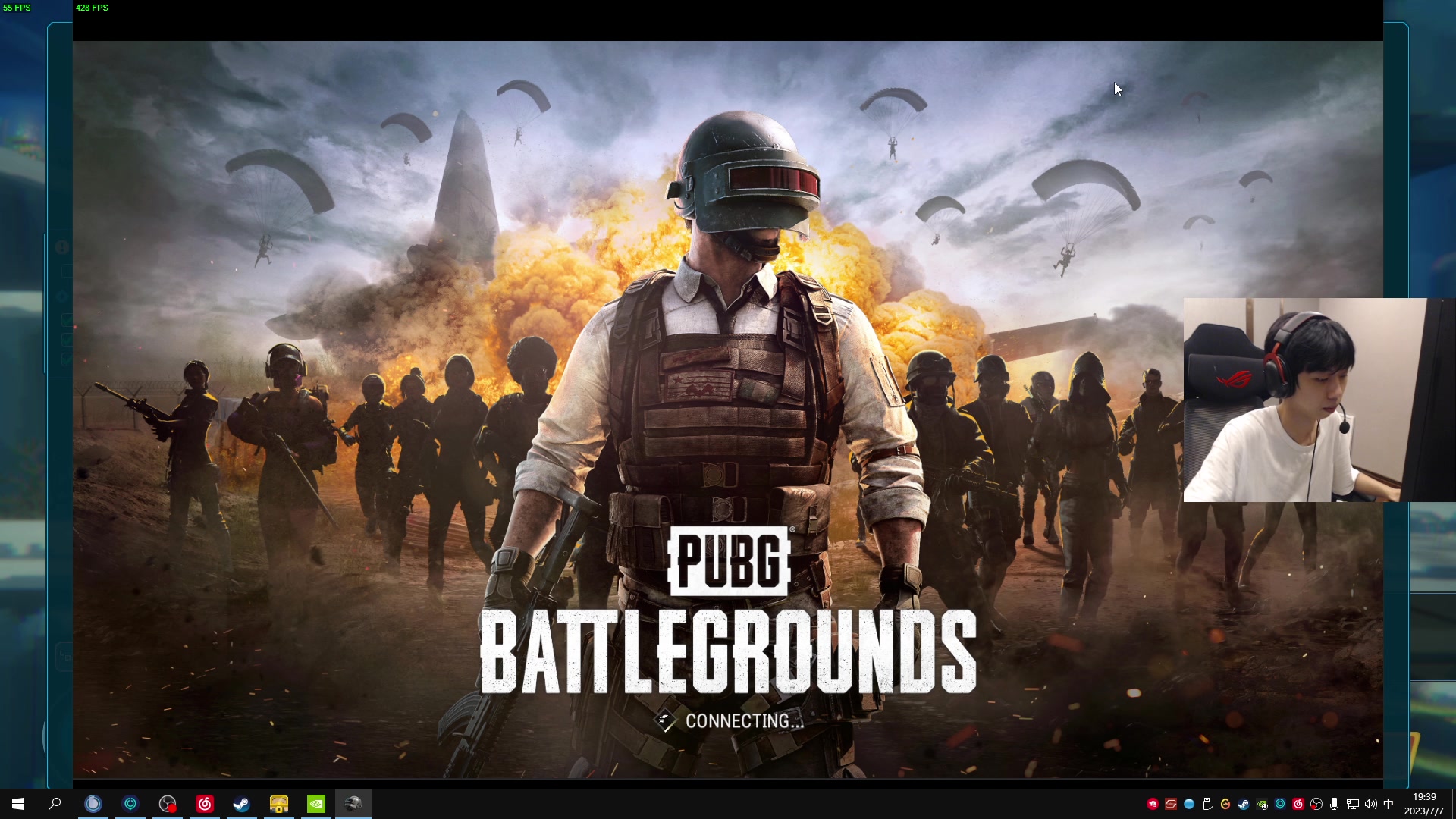Open NVIDIA GeForce Experience from the taskbar

(x=316, y=804)
